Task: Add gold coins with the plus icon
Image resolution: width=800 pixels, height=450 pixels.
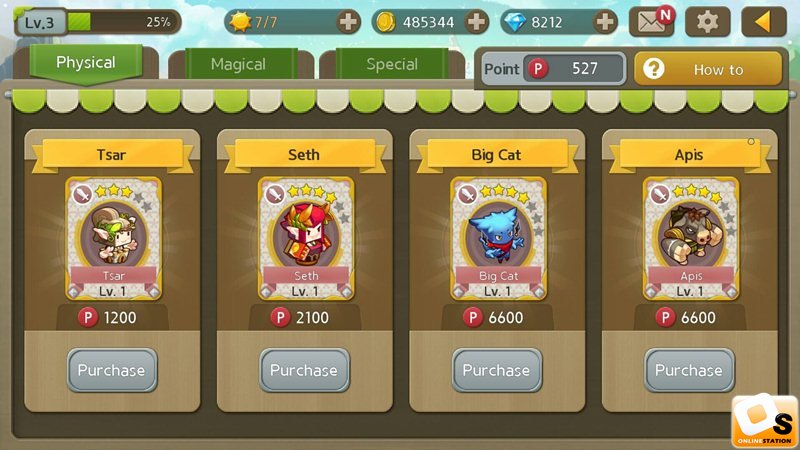Action: (x=476, y=22)
